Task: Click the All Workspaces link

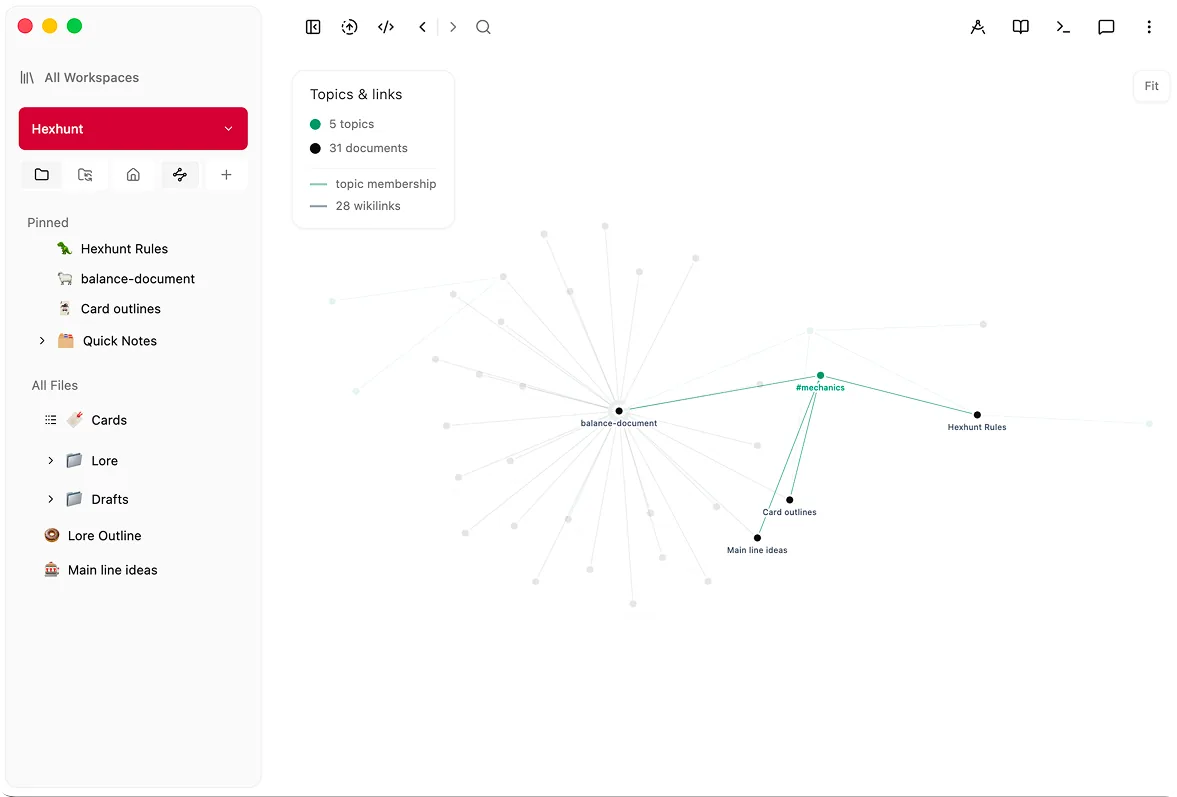Action: tap(92, 77)
